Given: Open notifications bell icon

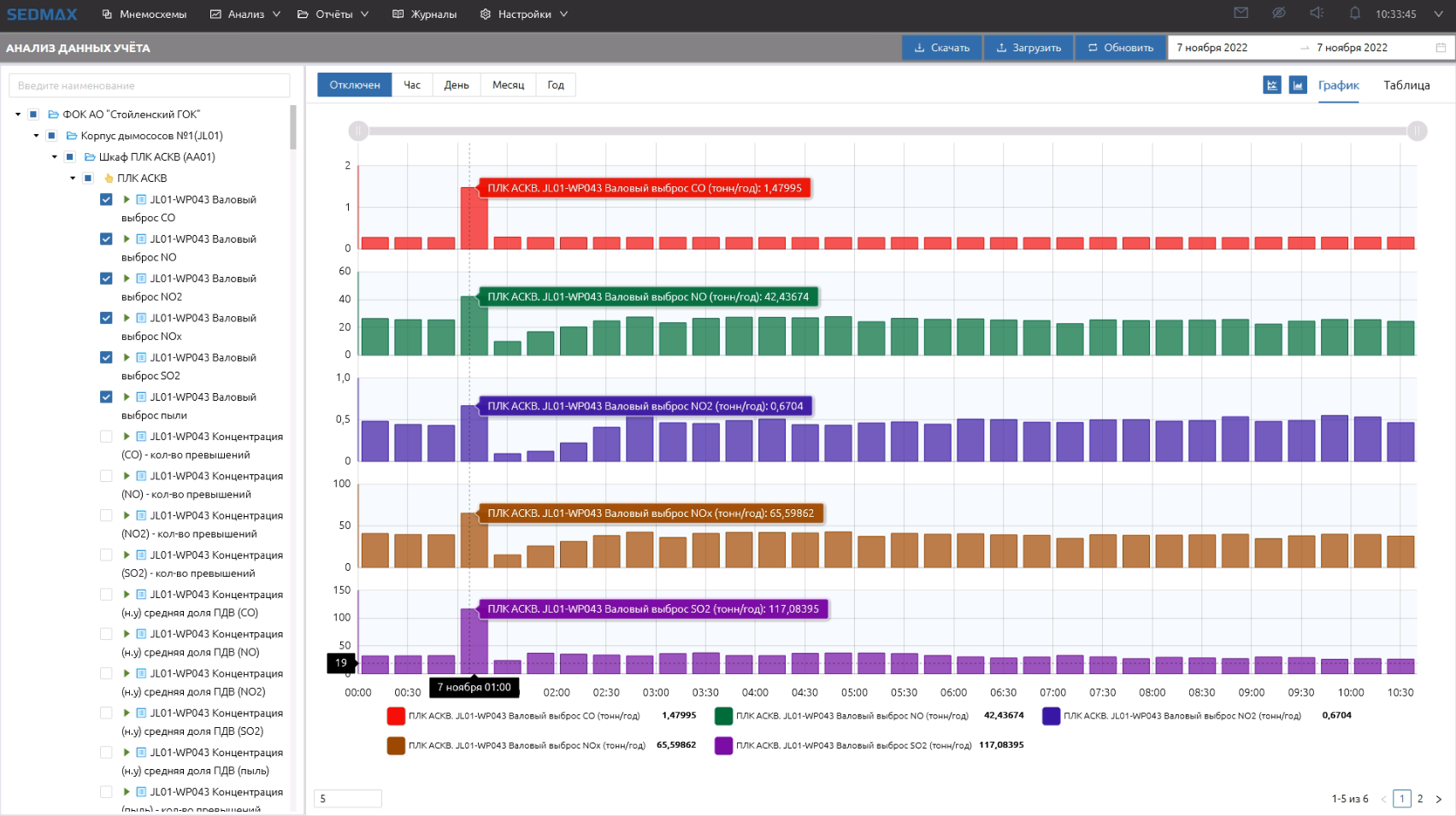Looking at the screenshot, I should click(1355, 13).
